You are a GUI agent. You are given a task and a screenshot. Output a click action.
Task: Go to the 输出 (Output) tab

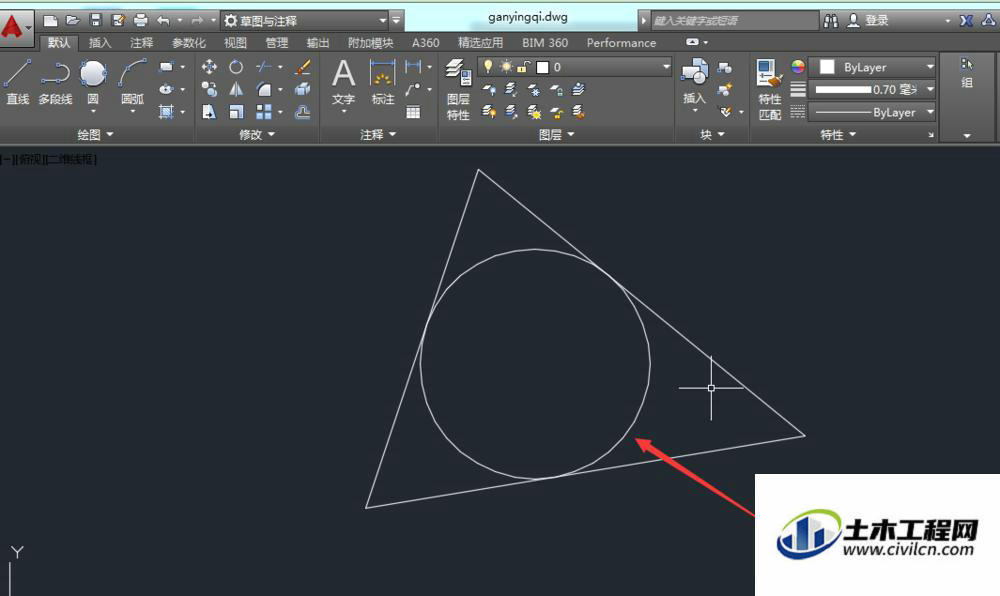(x=318, y=43)
